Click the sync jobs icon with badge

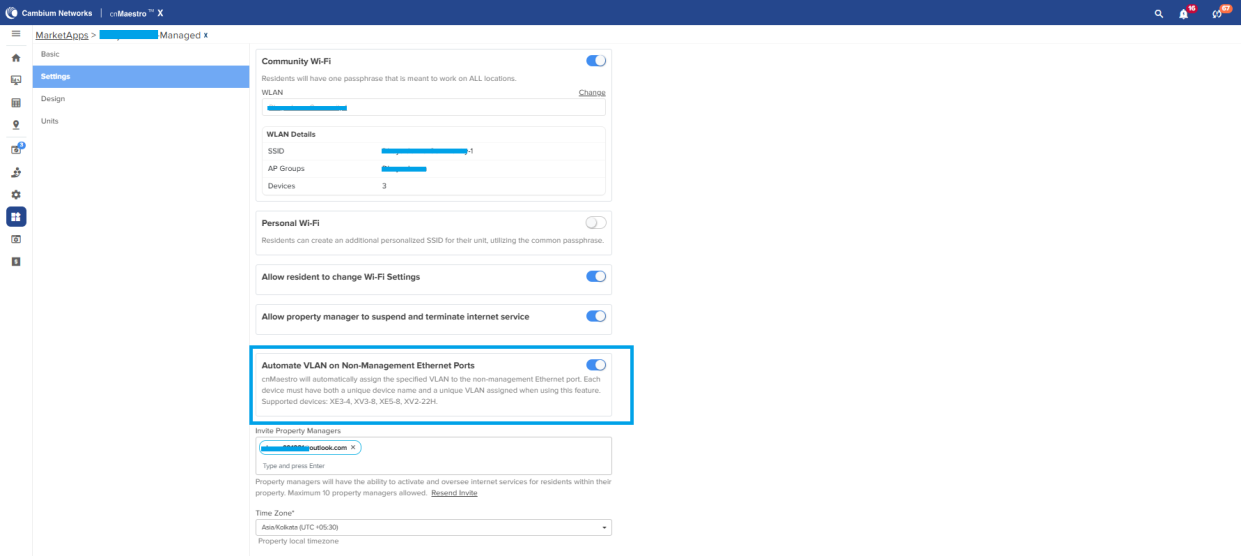[1217, 13]
